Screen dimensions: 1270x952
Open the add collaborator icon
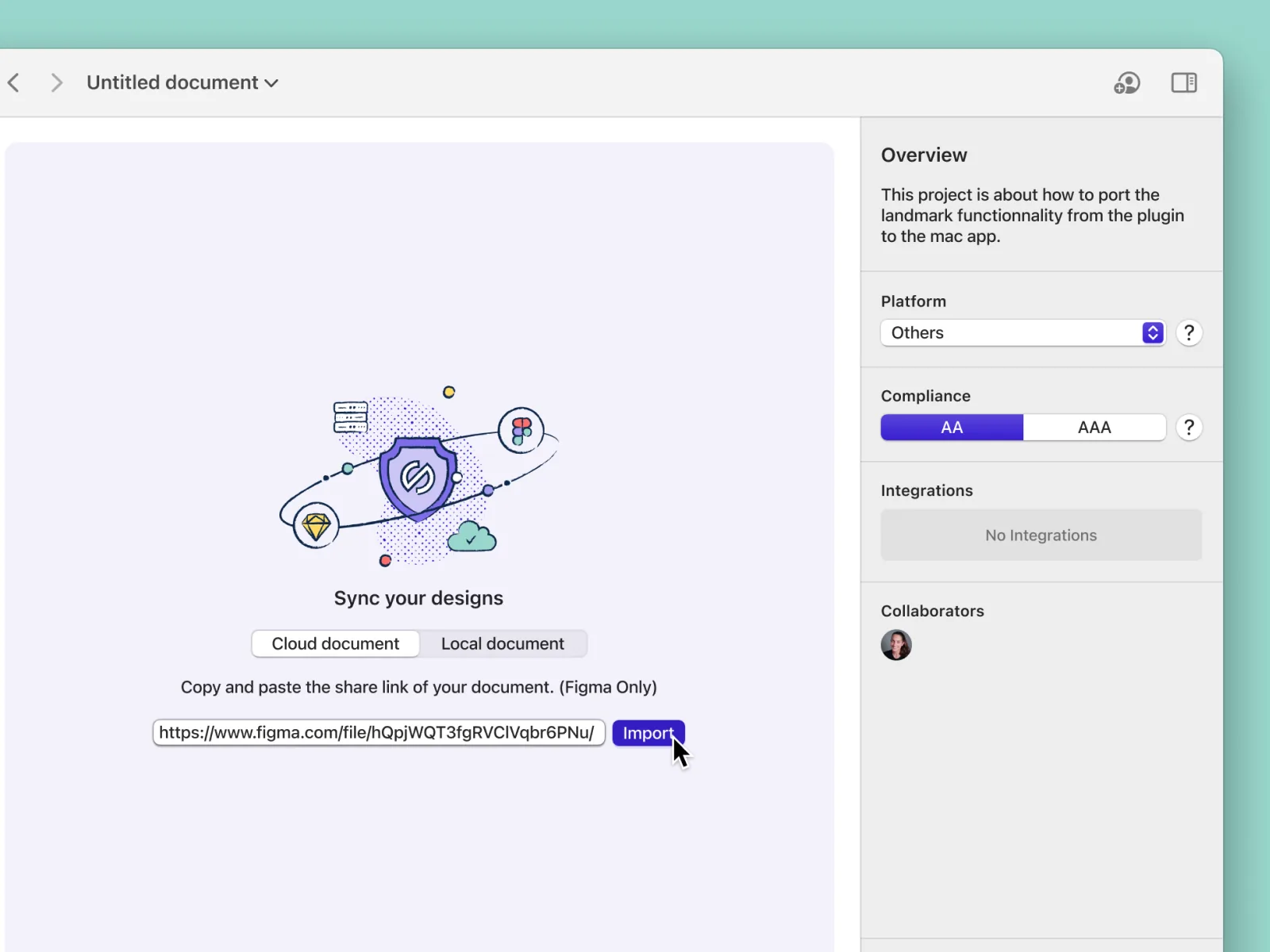pyautogui.click(x=1126, y=83)
